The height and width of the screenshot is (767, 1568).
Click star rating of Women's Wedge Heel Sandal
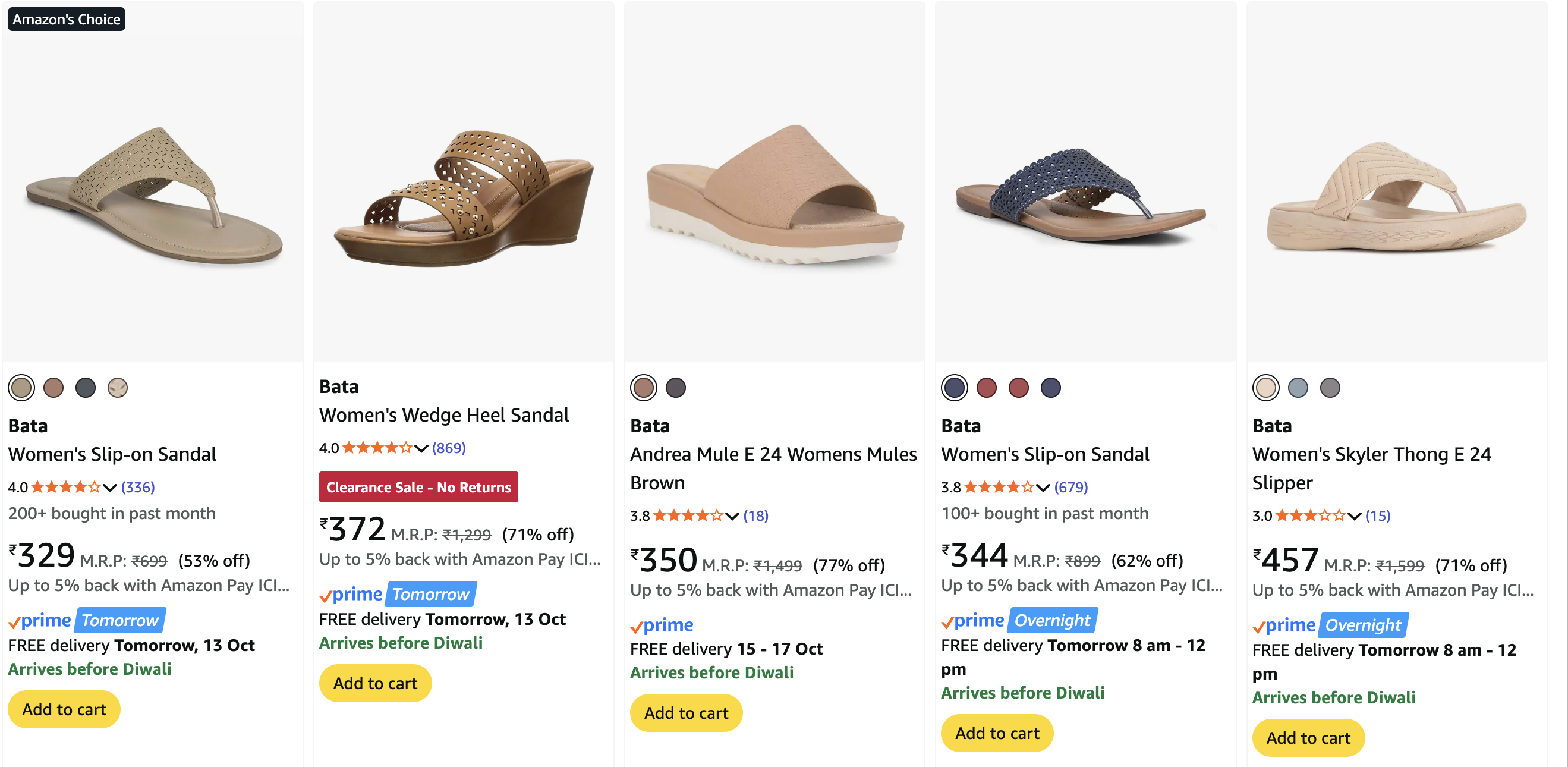[377, 448]
